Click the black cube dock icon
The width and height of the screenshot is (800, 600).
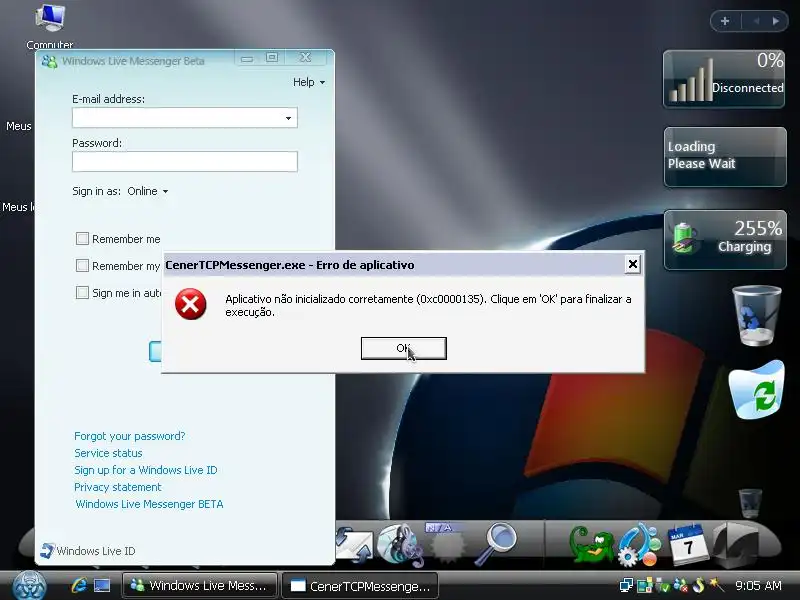[x=735, y=544]
